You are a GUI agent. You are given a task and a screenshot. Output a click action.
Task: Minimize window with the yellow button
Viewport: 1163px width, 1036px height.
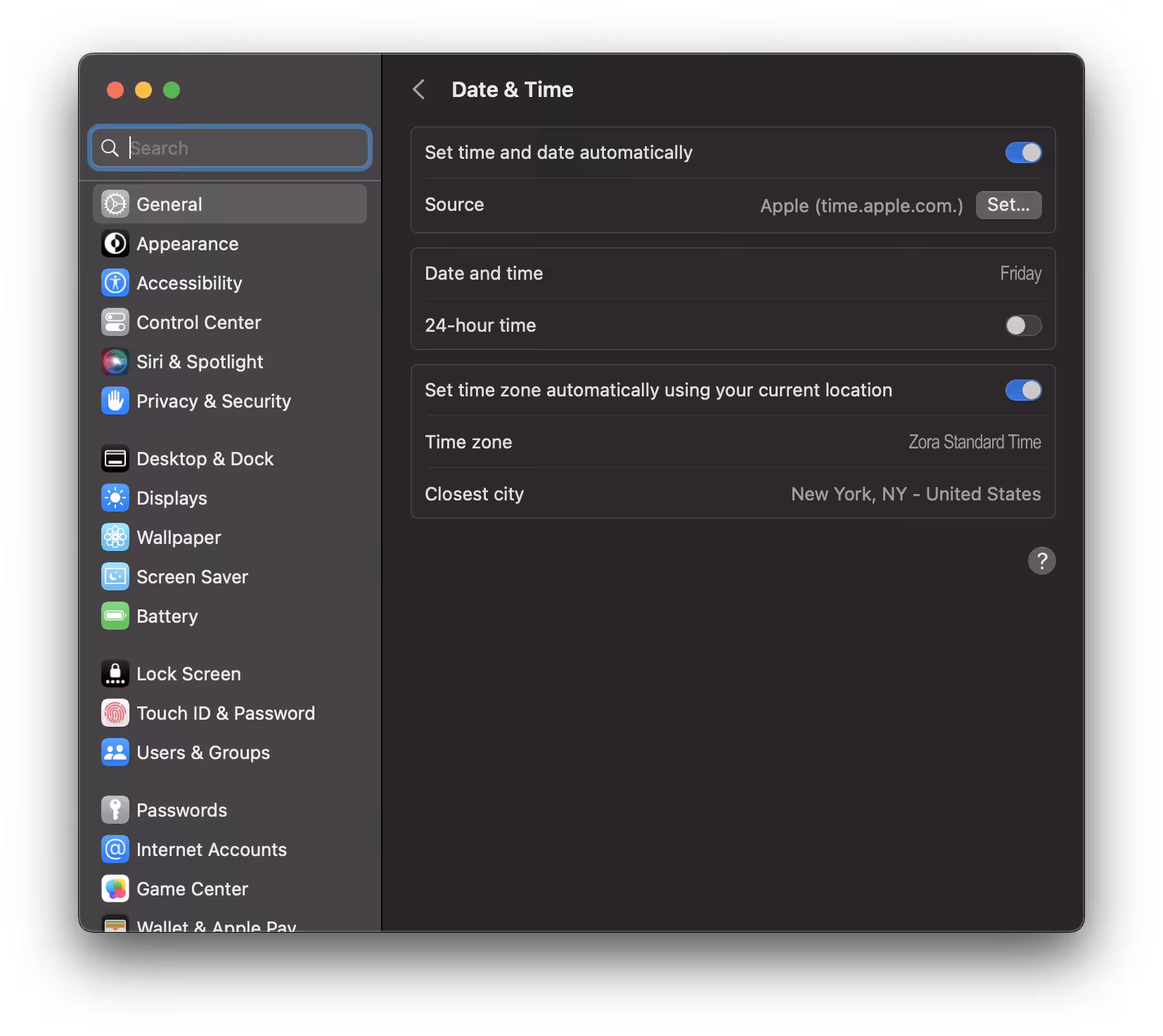click(x=143, y=90)
